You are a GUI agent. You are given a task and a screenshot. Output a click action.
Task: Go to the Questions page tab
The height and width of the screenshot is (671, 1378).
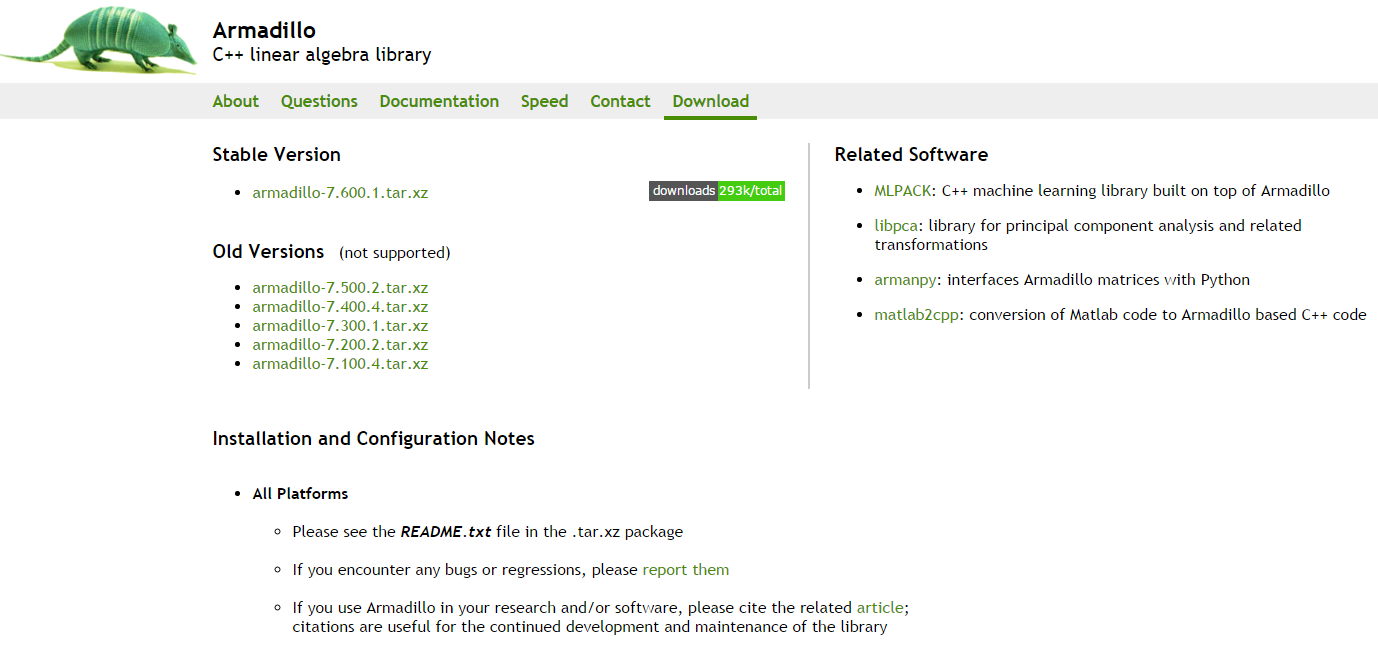319,101
